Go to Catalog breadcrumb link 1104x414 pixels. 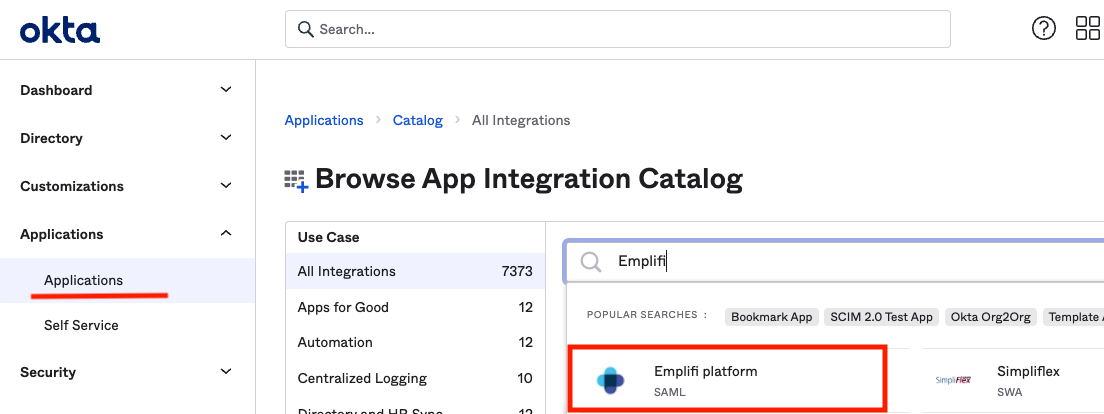[x=417, y=120]
